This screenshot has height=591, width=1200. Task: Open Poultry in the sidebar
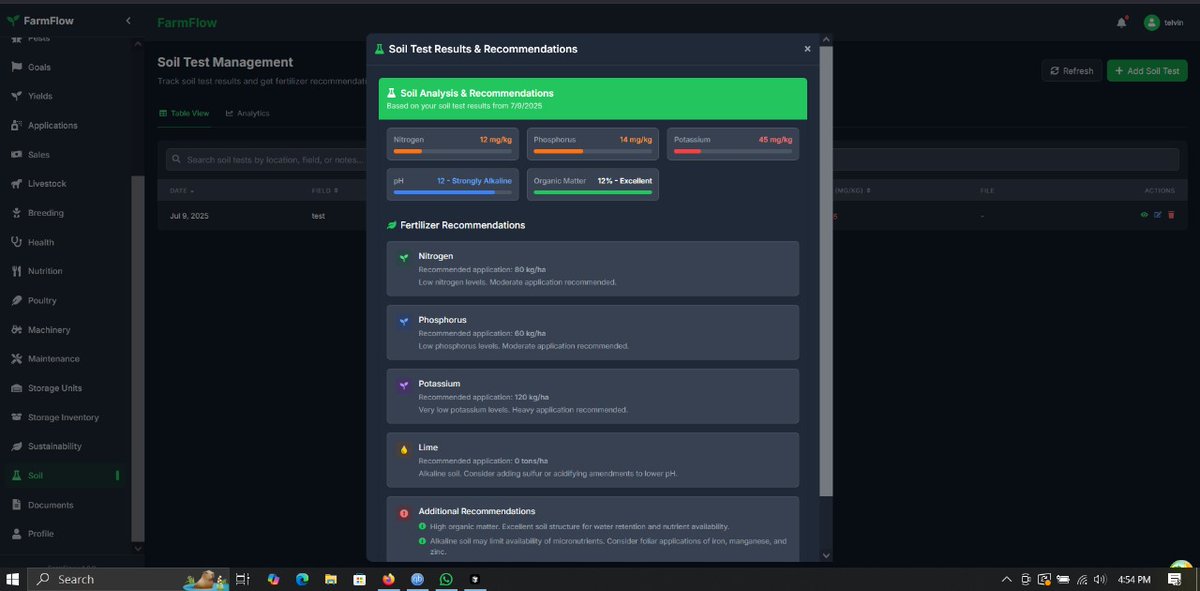click(x=42, y=300)
